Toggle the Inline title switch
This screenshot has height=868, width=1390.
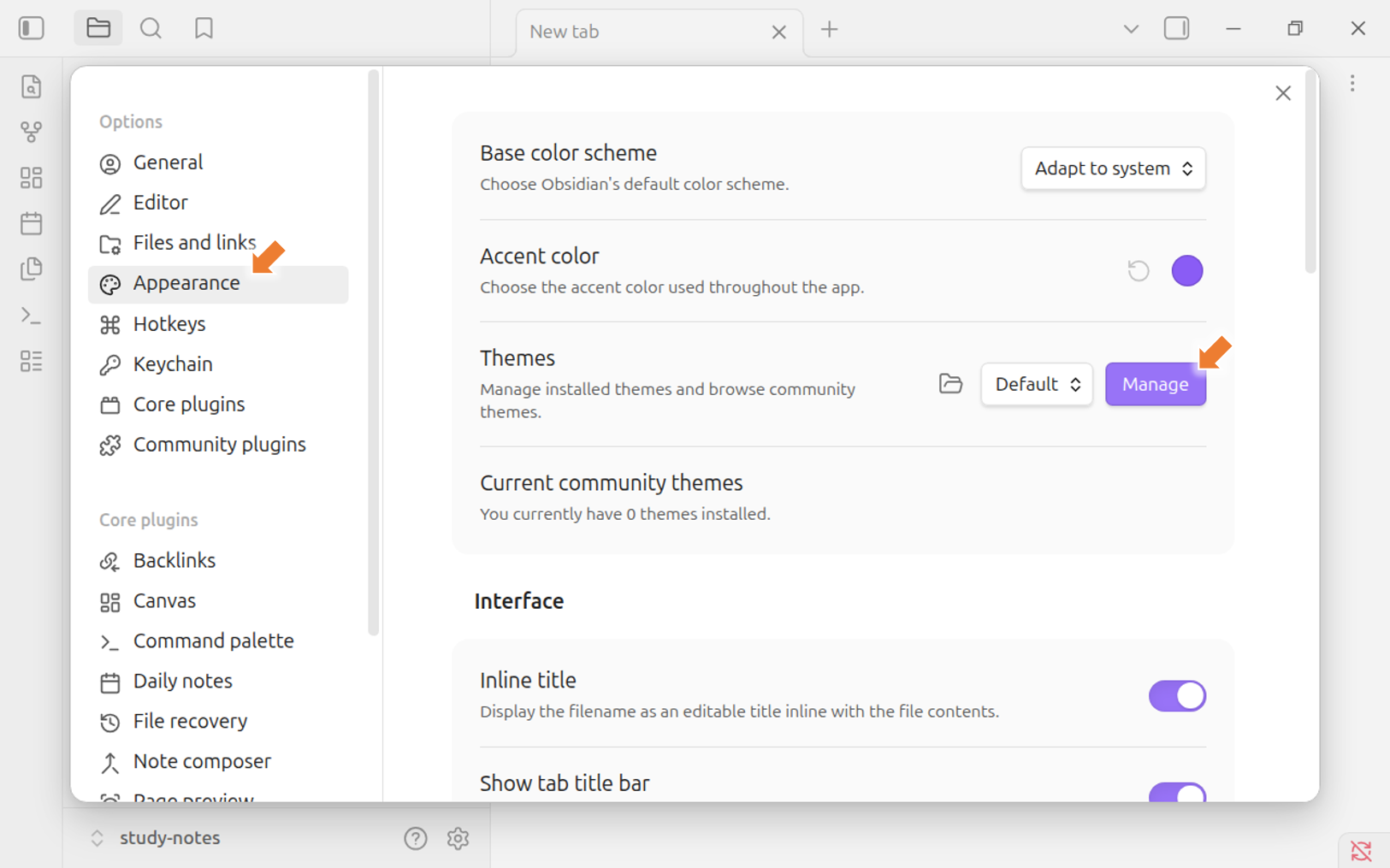tap(1177, 696)
